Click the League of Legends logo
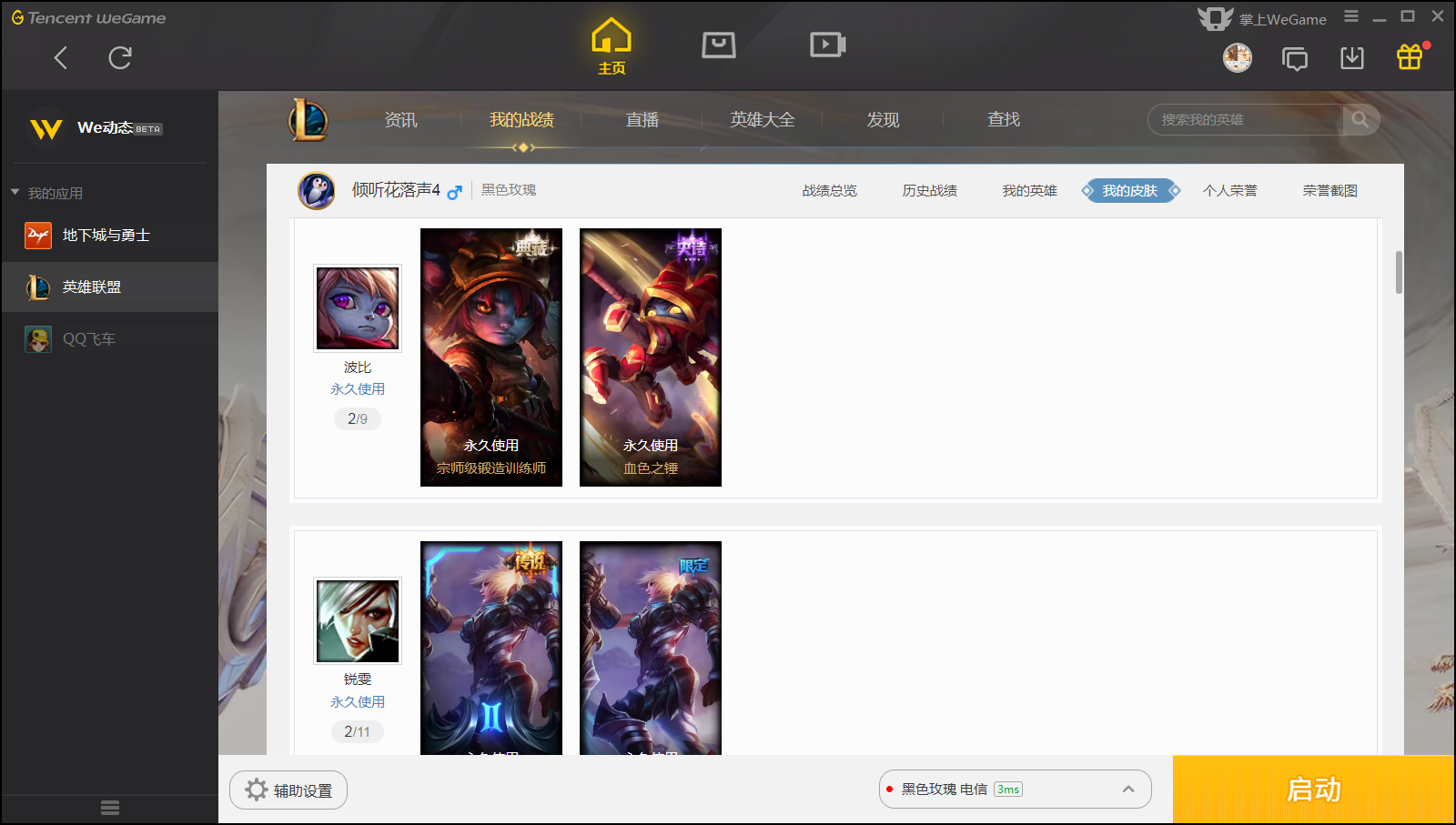Viewport: 1456px width, 825px height. click(308, 119)
